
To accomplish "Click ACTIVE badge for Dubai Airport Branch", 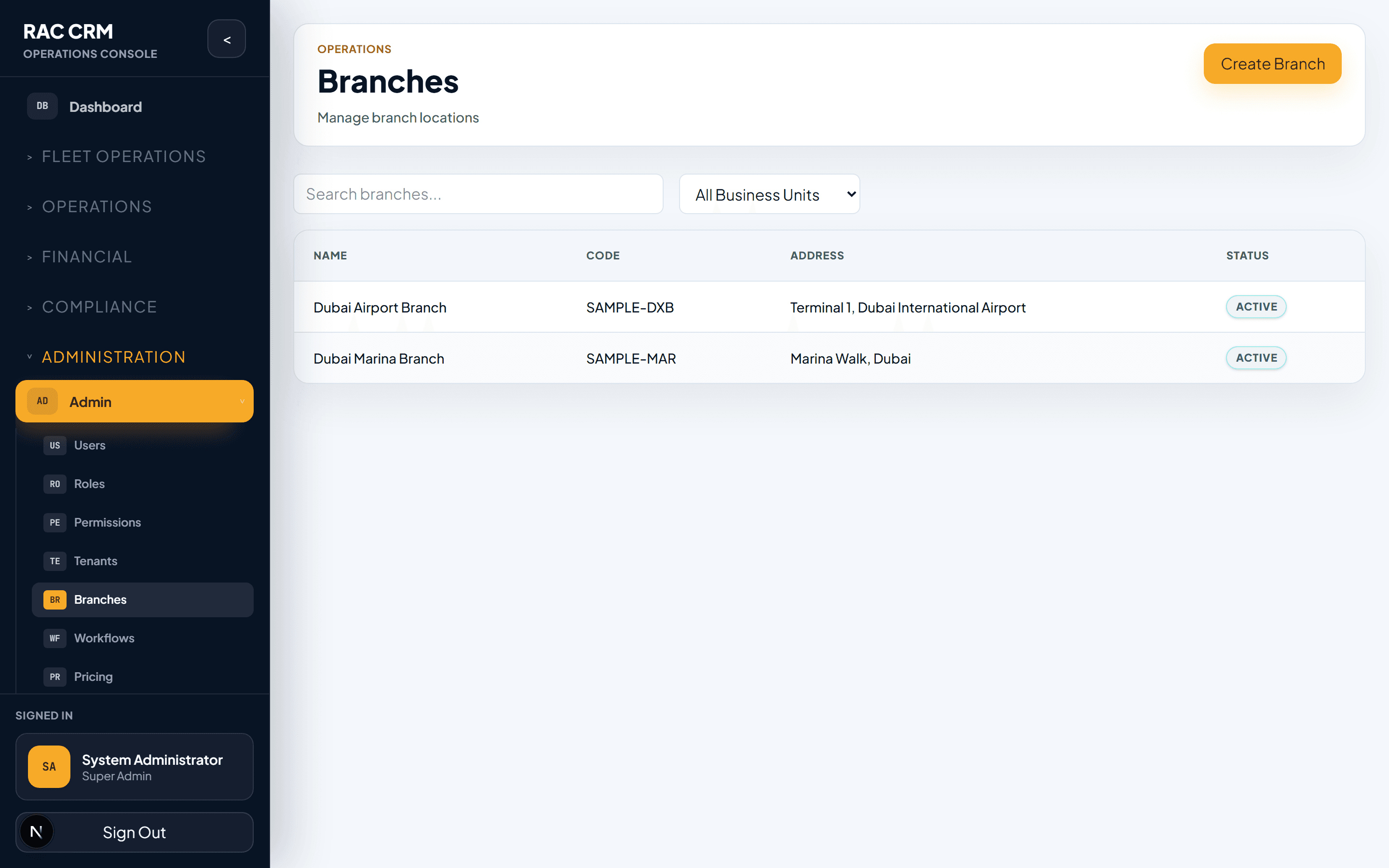I will coord(1256,307).
